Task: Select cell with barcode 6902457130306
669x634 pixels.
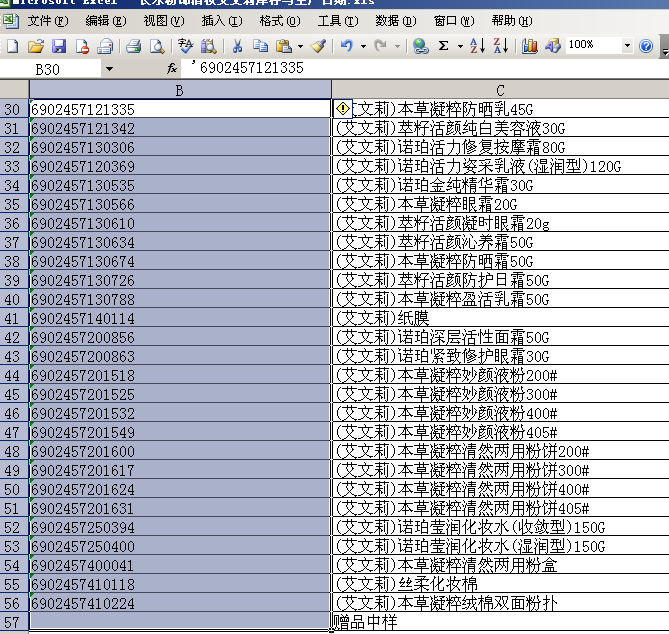Action: [x=180, y=147]
